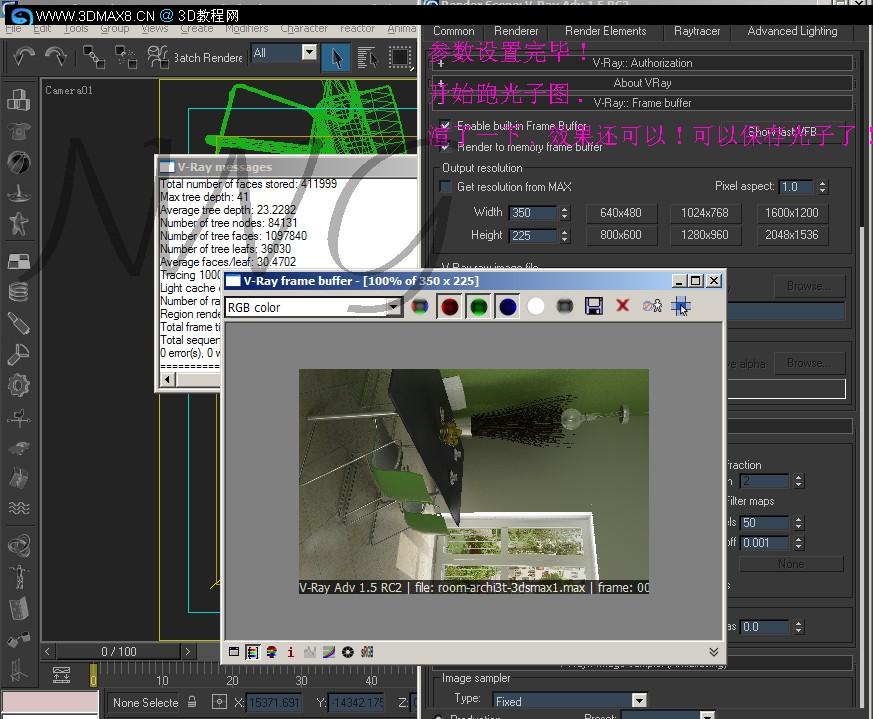
Task: Open the Modifiers menu
Action: pos(247,28)
